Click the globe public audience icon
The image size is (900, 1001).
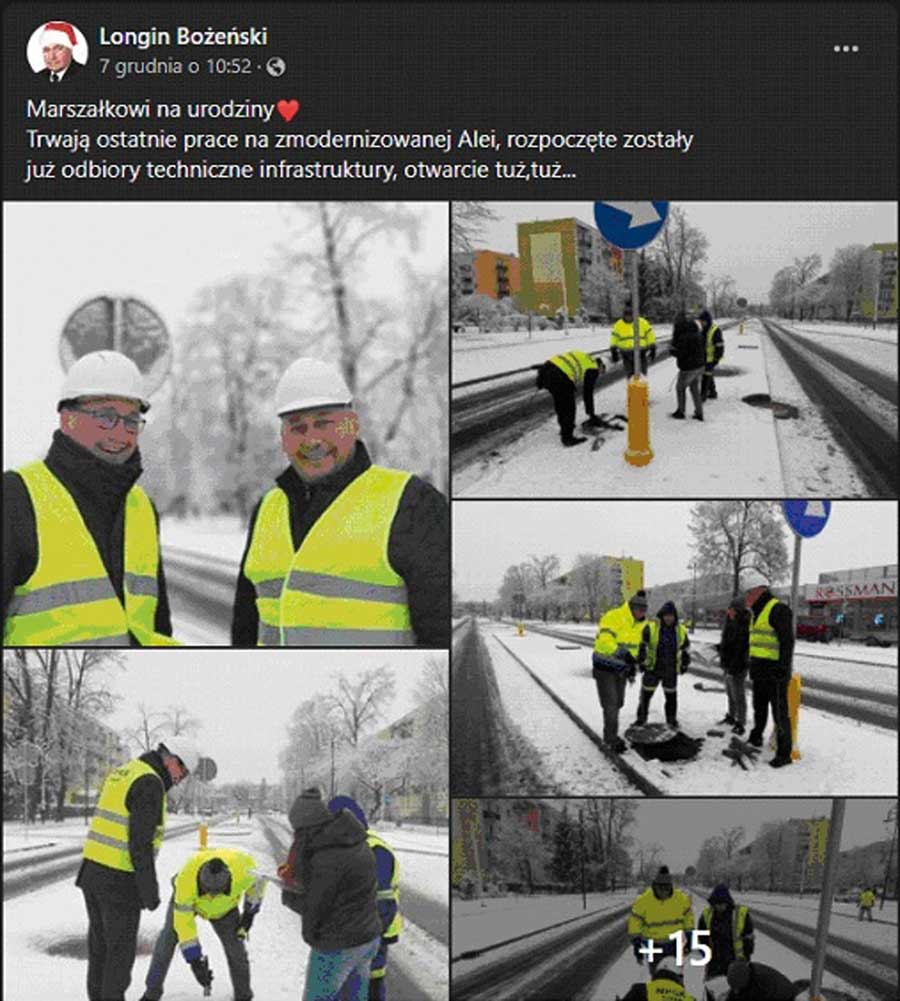276,66
